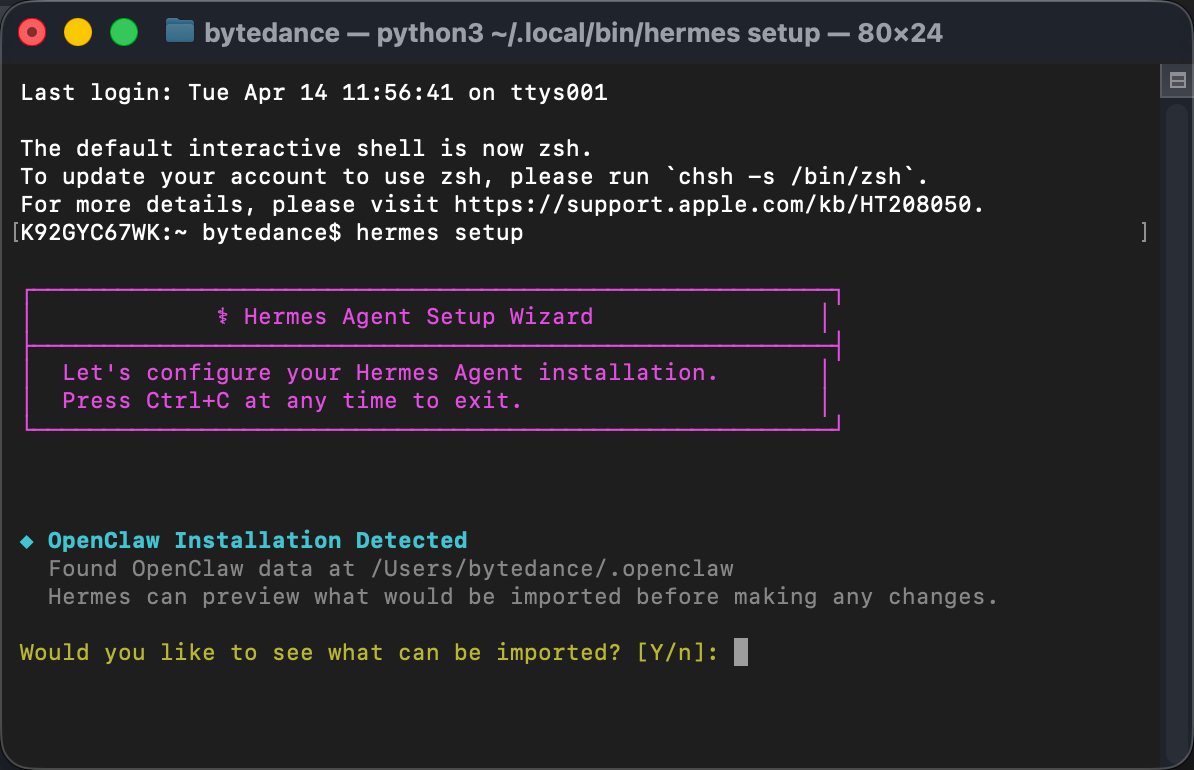Click the "Hermes Agent Setup Wizard" title
Image resolution: width=1194 pixels, height=770 pixels.
418,317
